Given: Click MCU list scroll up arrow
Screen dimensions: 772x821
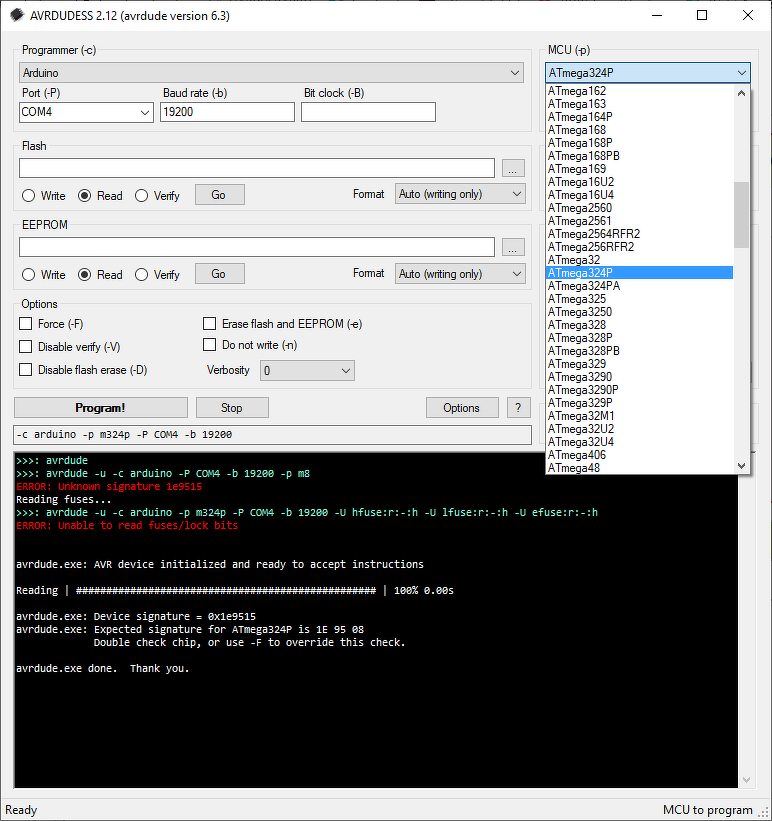Looking at the screenshot, I should [741, 93].
